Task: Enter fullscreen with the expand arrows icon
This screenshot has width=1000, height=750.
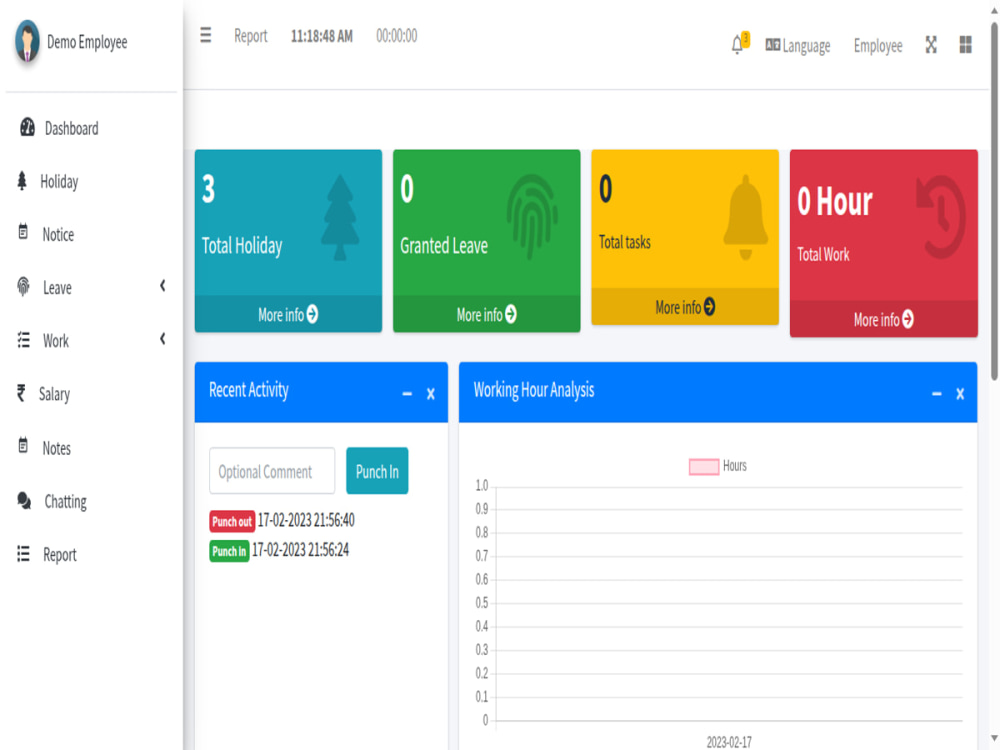Action: point(931,45)
